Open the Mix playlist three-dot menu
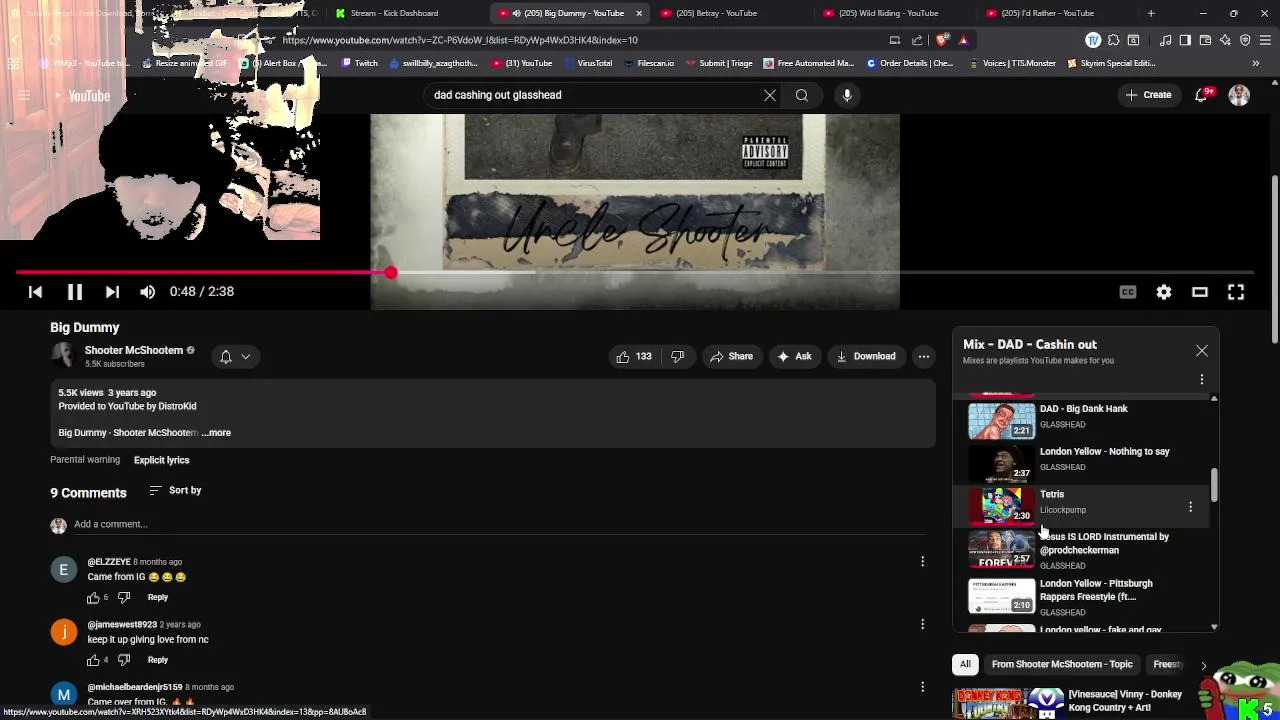 click(1201, 379)
